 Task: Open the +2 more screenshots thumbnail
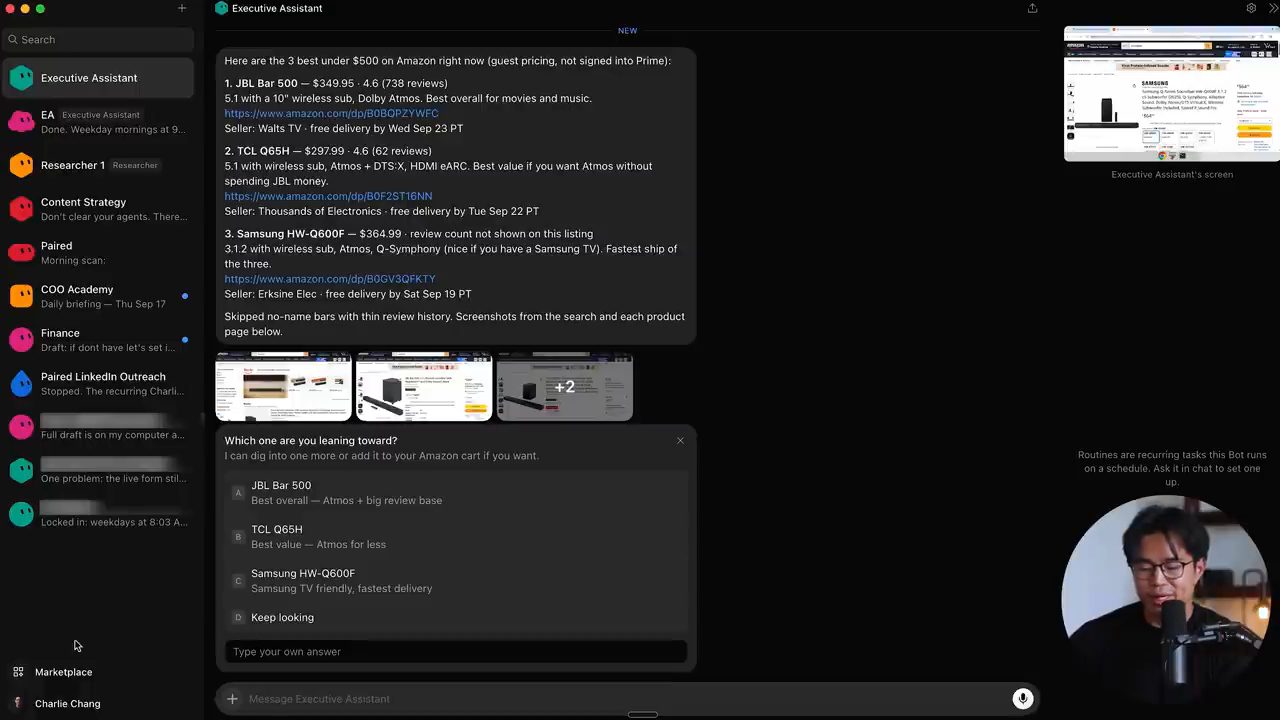click(565, 387)
